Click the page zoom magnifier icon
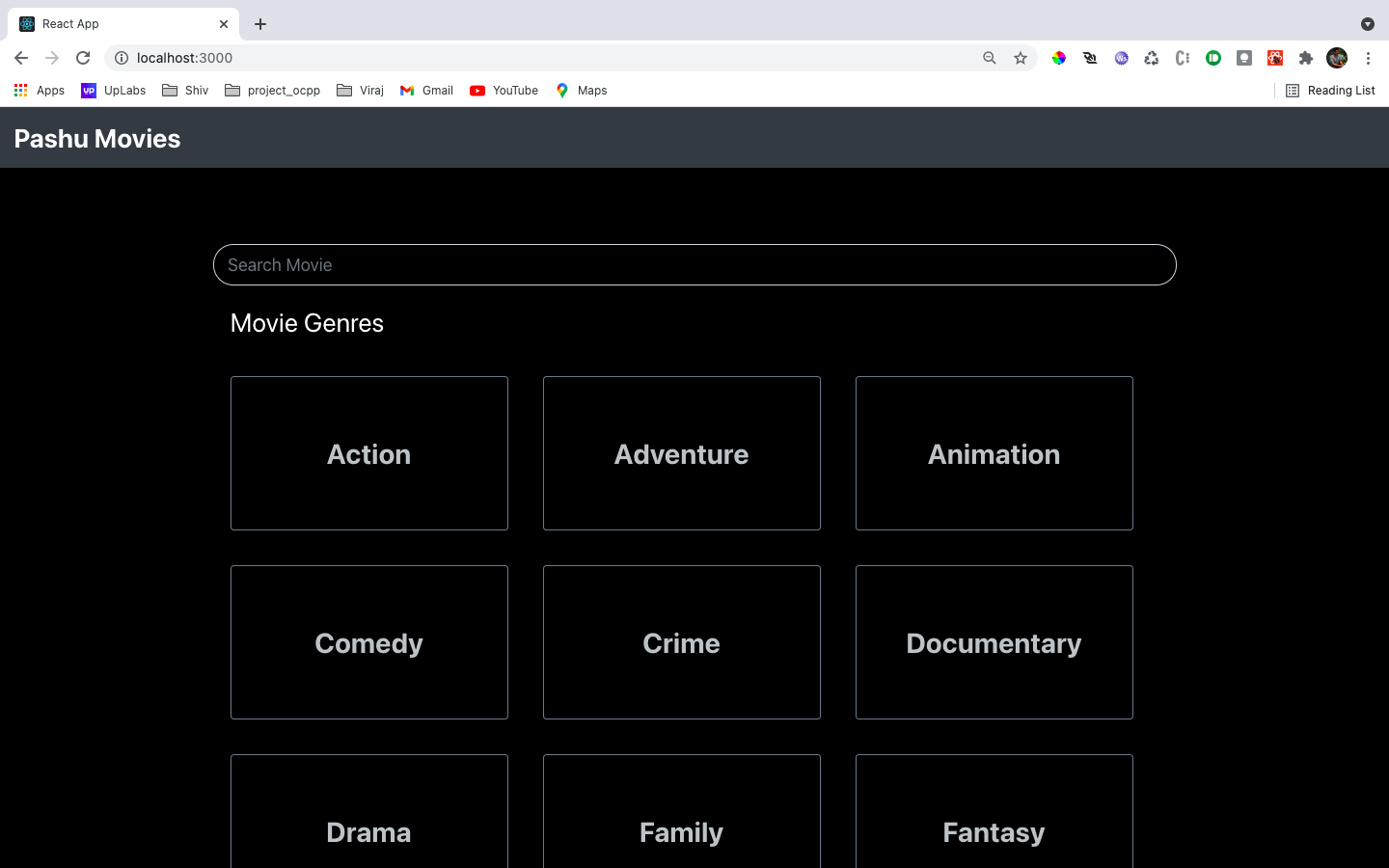This screenshot has height=868, width=1389. pos(990,58)
